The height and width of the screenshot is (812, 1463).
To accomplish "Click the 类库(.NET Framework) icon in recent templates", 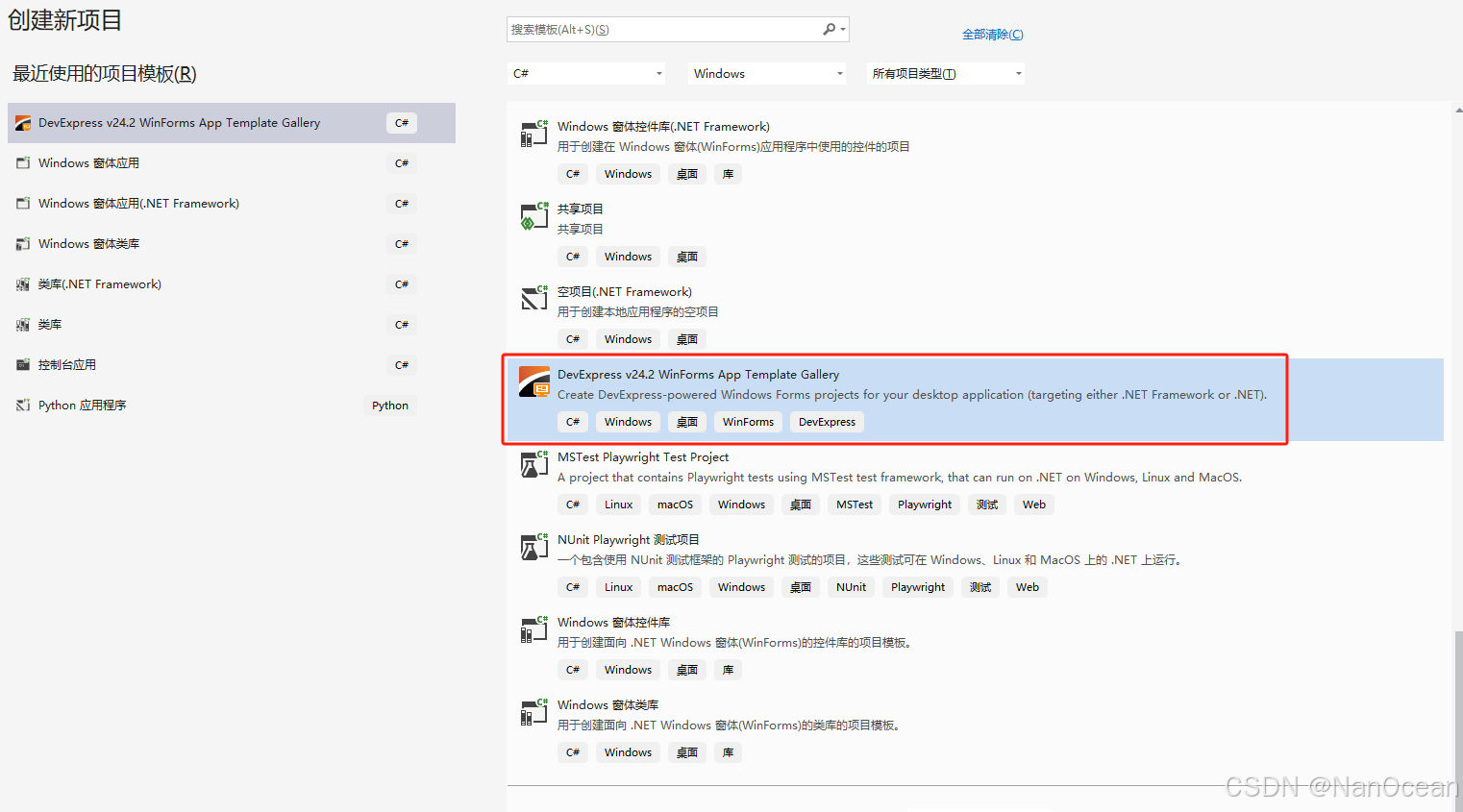I will (x=23, y=284).
